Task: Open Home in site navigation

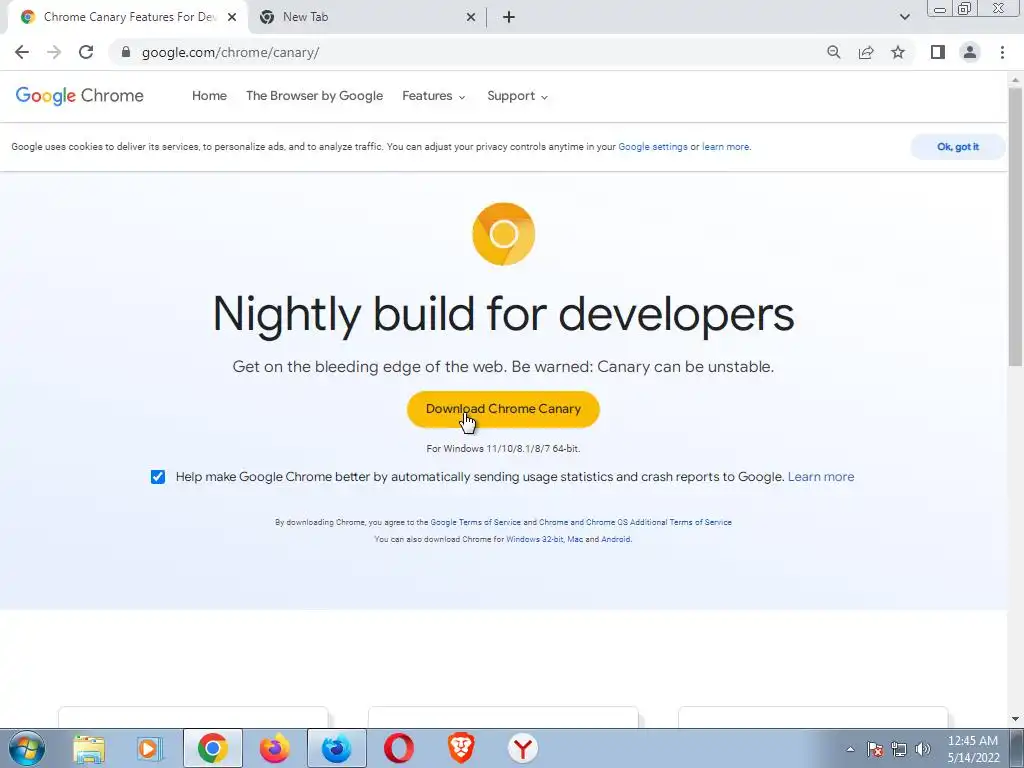Action: coord(209,96)
